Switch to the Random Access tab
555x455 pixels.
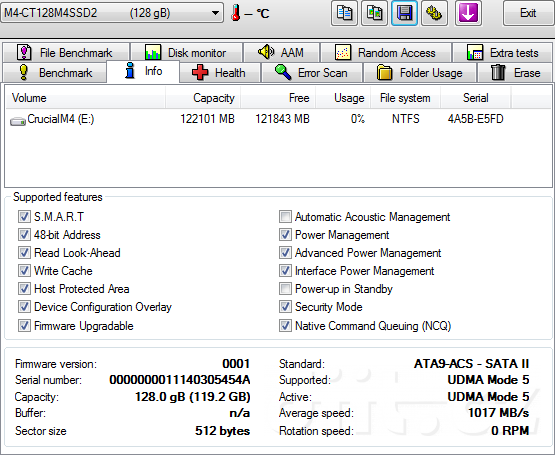point(386,52)
